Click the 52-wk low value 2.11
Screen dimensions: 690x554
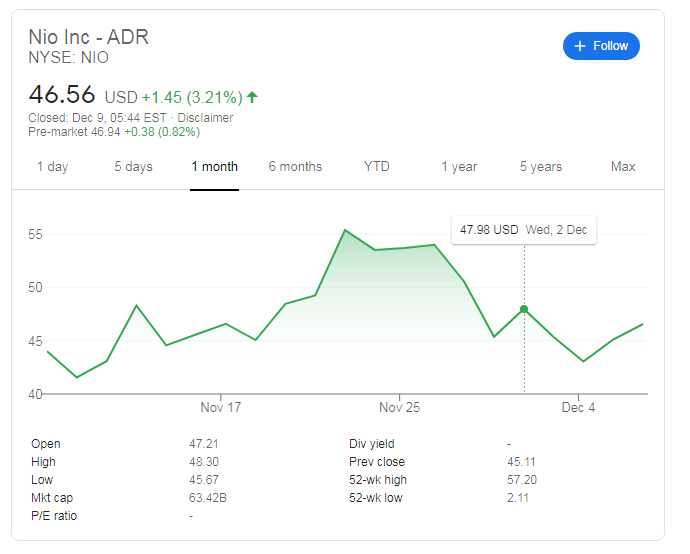coord(518,498)
